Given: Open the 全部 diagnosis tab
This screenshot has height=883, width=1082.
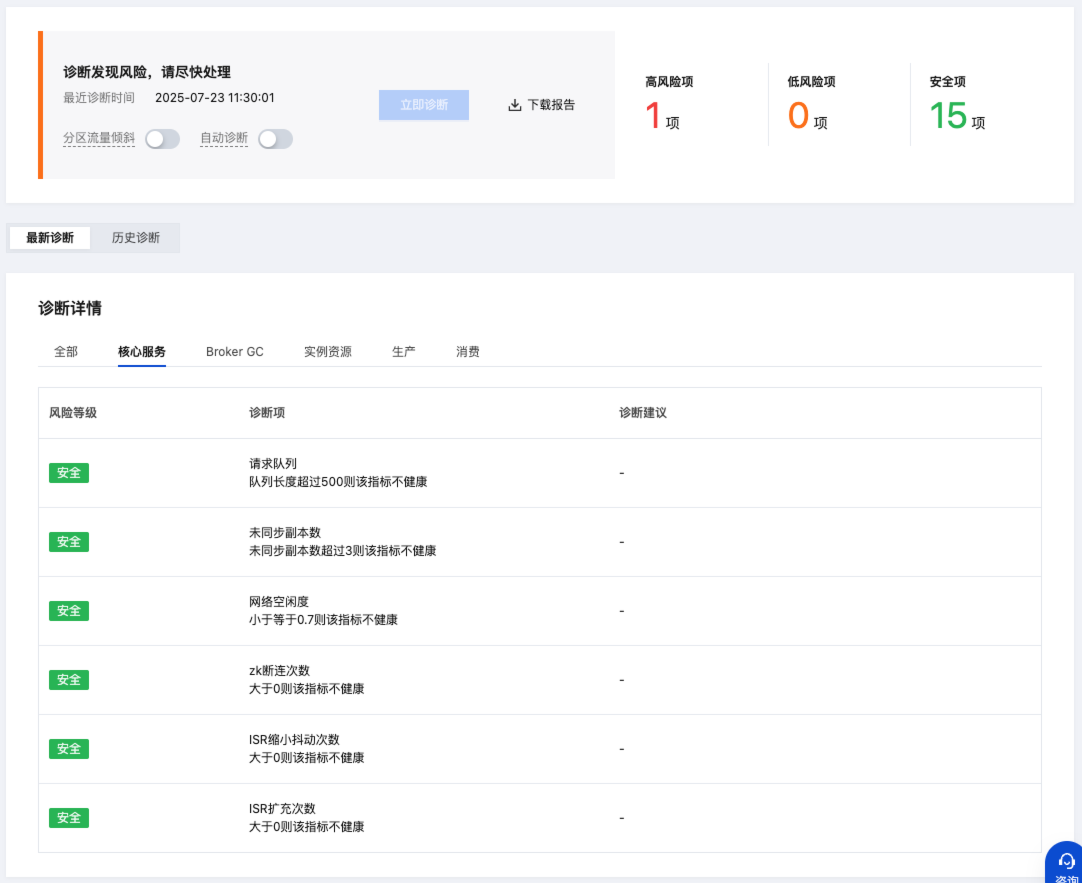Looking at the screenshot, I should point(66,352).
